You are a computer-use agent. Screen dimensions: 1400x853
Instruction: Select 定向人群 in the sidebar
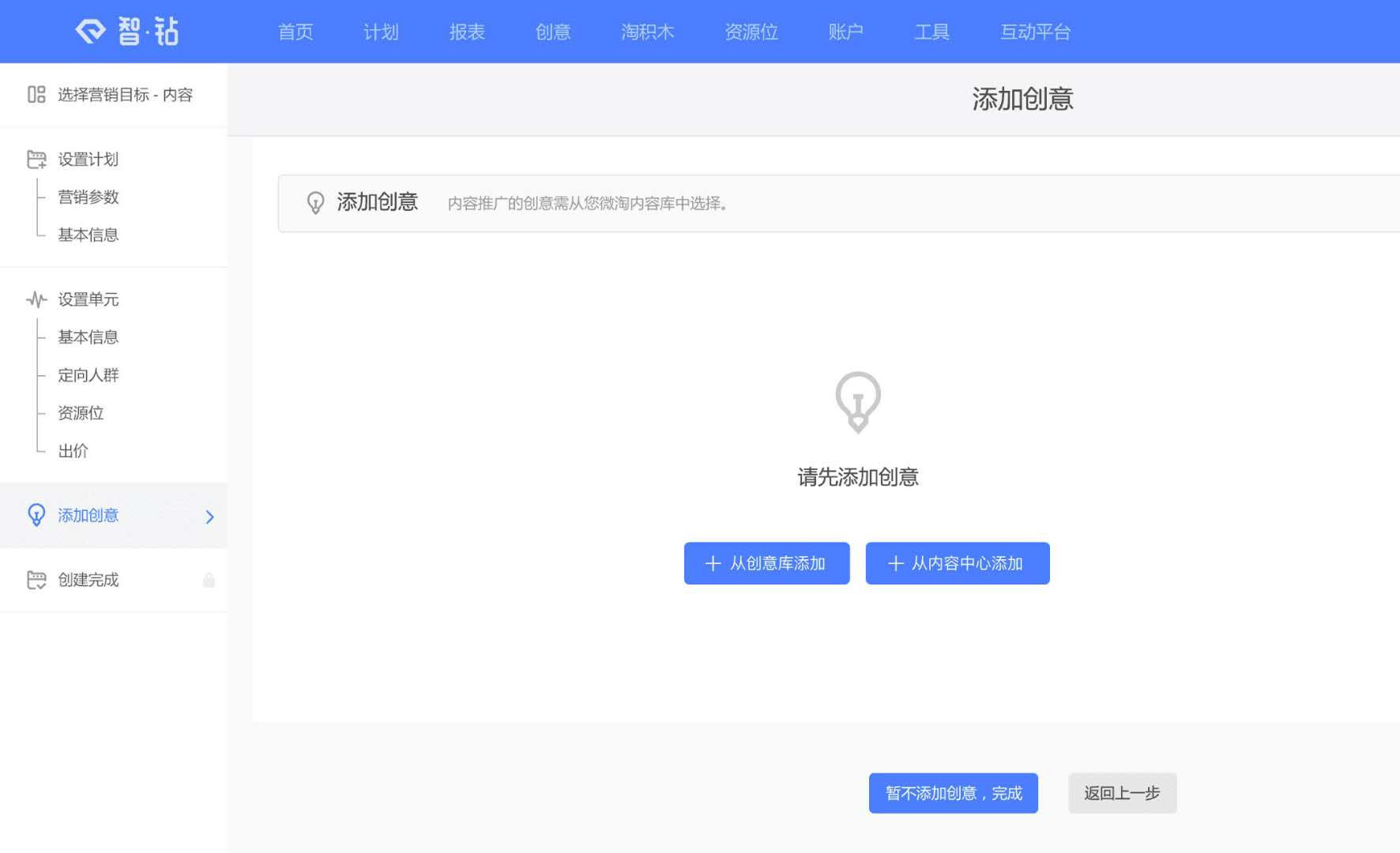[87, 375]
